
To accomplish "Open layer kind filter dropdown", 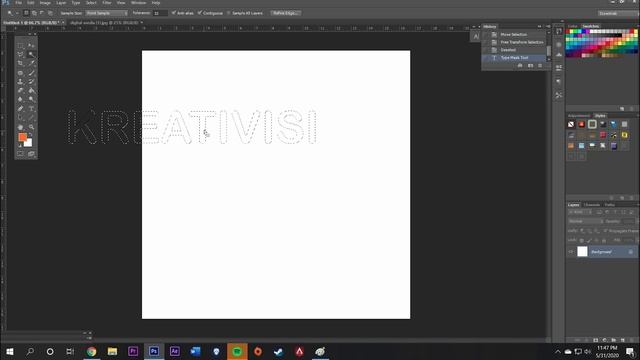I will [x=580, y=212].
